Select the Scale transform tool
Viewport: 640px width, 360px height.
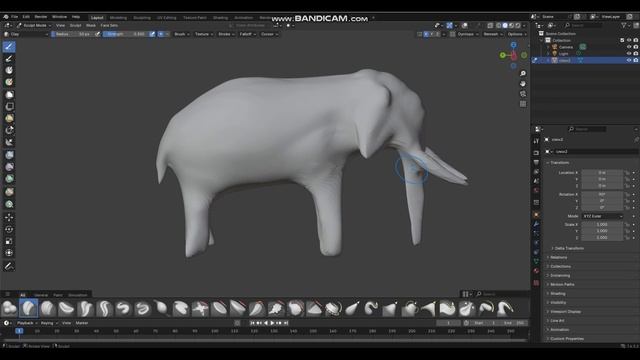click(9, 241)
